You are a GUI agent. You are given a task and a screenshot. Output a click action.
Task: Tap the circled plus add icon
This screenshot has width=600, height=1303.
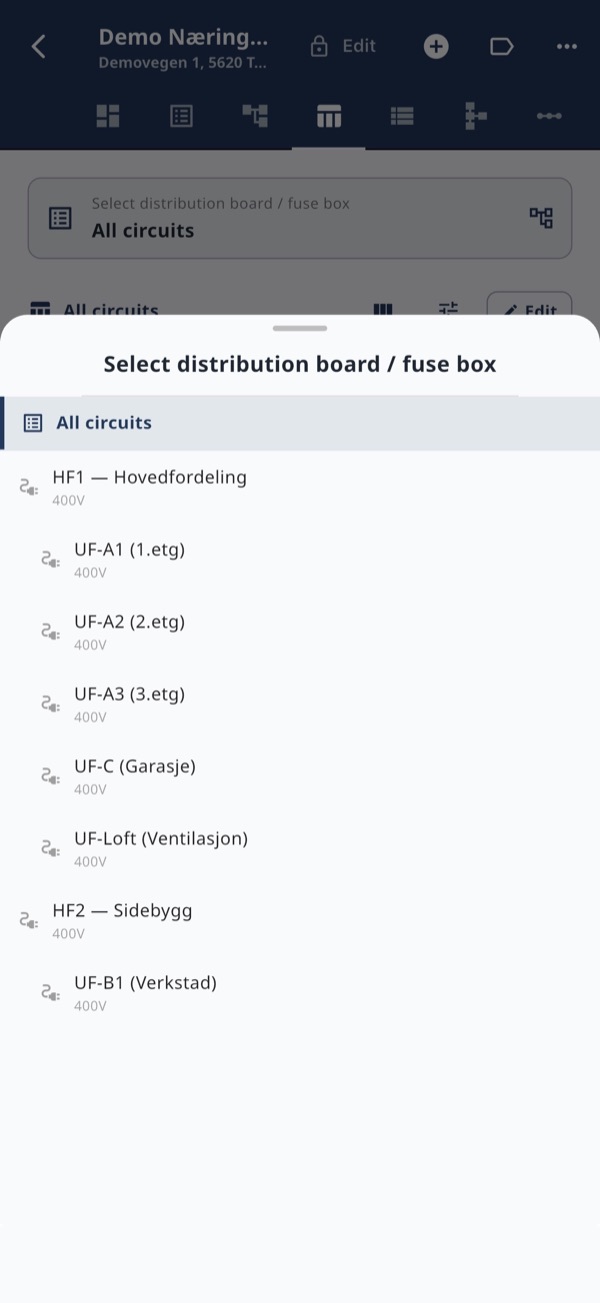(436, 46)
